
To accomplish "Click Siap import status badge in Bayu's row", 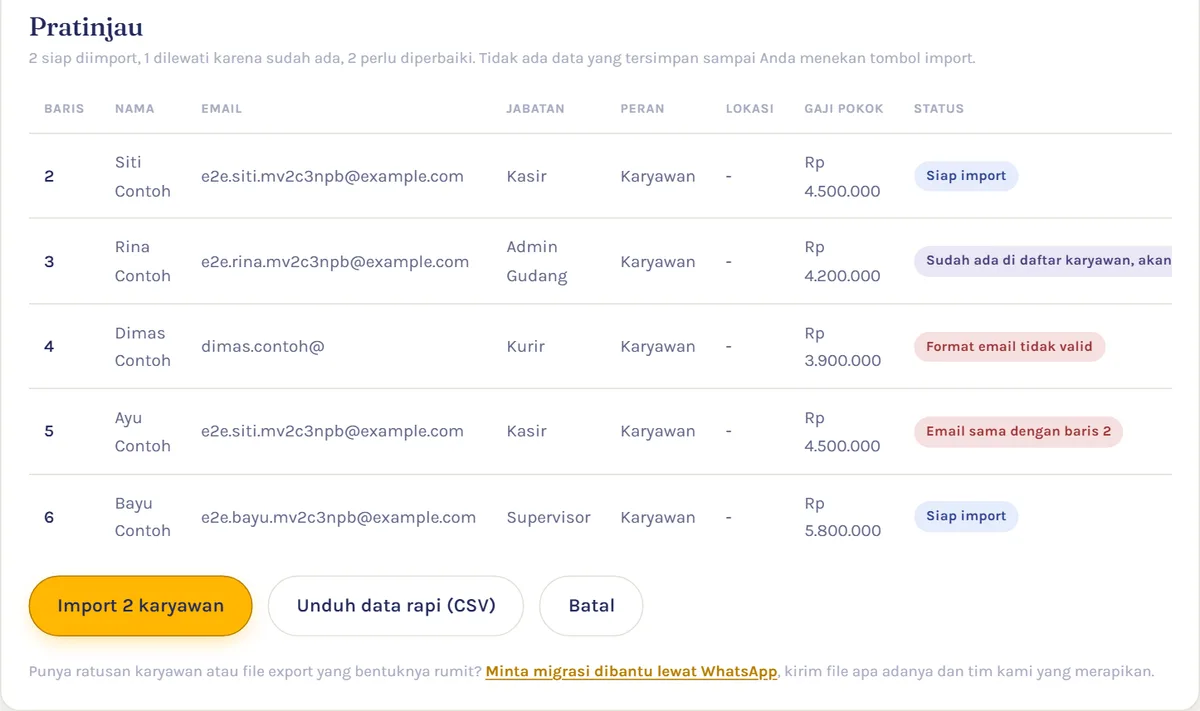I will (x=966, y=517).
